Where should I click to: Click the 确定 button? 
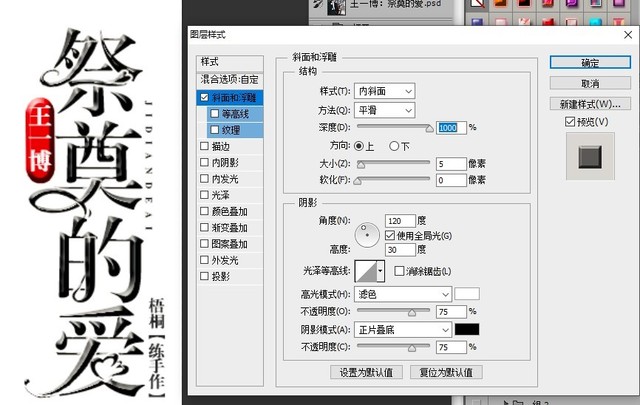tap(590, 63)
